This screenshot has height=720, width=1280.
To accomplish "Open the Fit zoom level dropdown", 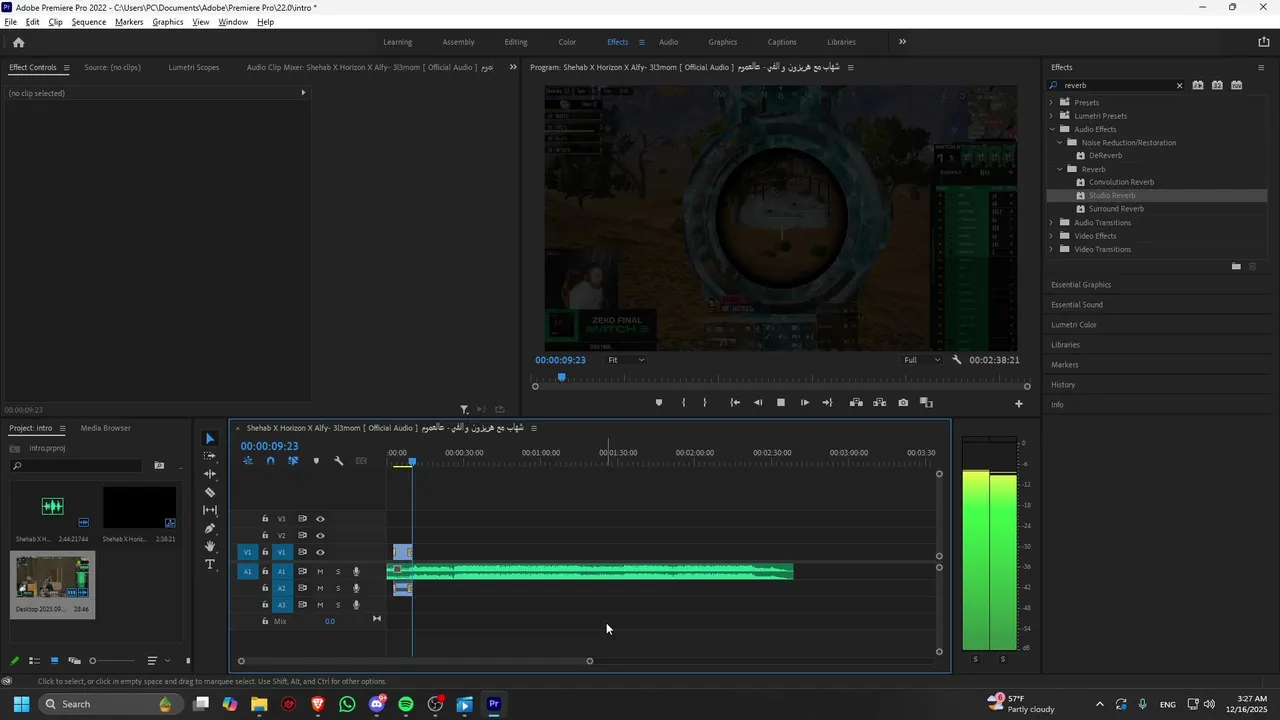I will click(x=626, y=360).
